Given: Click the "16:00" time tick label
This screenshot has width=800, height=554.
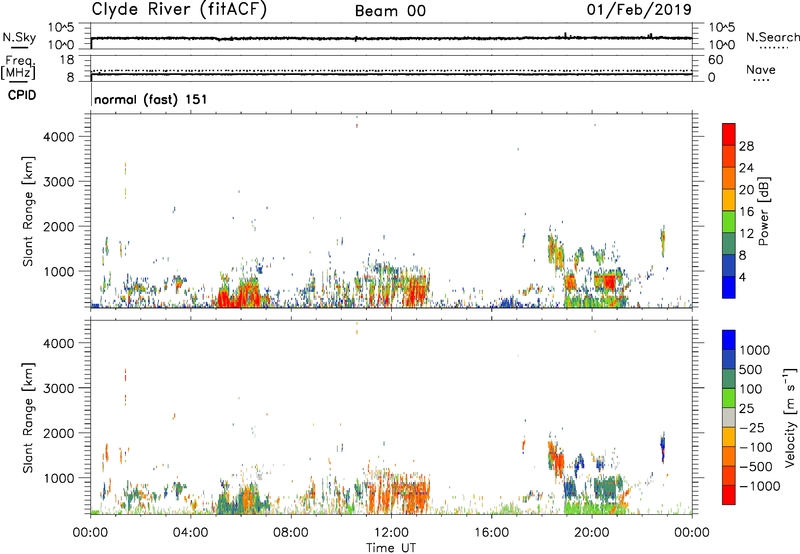Looking at the screenshot, I should coord(491,533).
